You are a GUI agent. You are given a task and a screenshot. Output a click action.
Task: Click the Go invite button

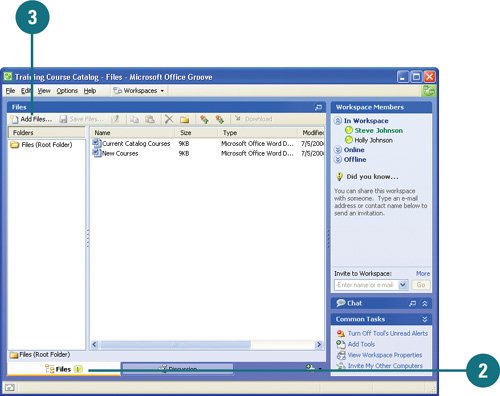point(421,285)
